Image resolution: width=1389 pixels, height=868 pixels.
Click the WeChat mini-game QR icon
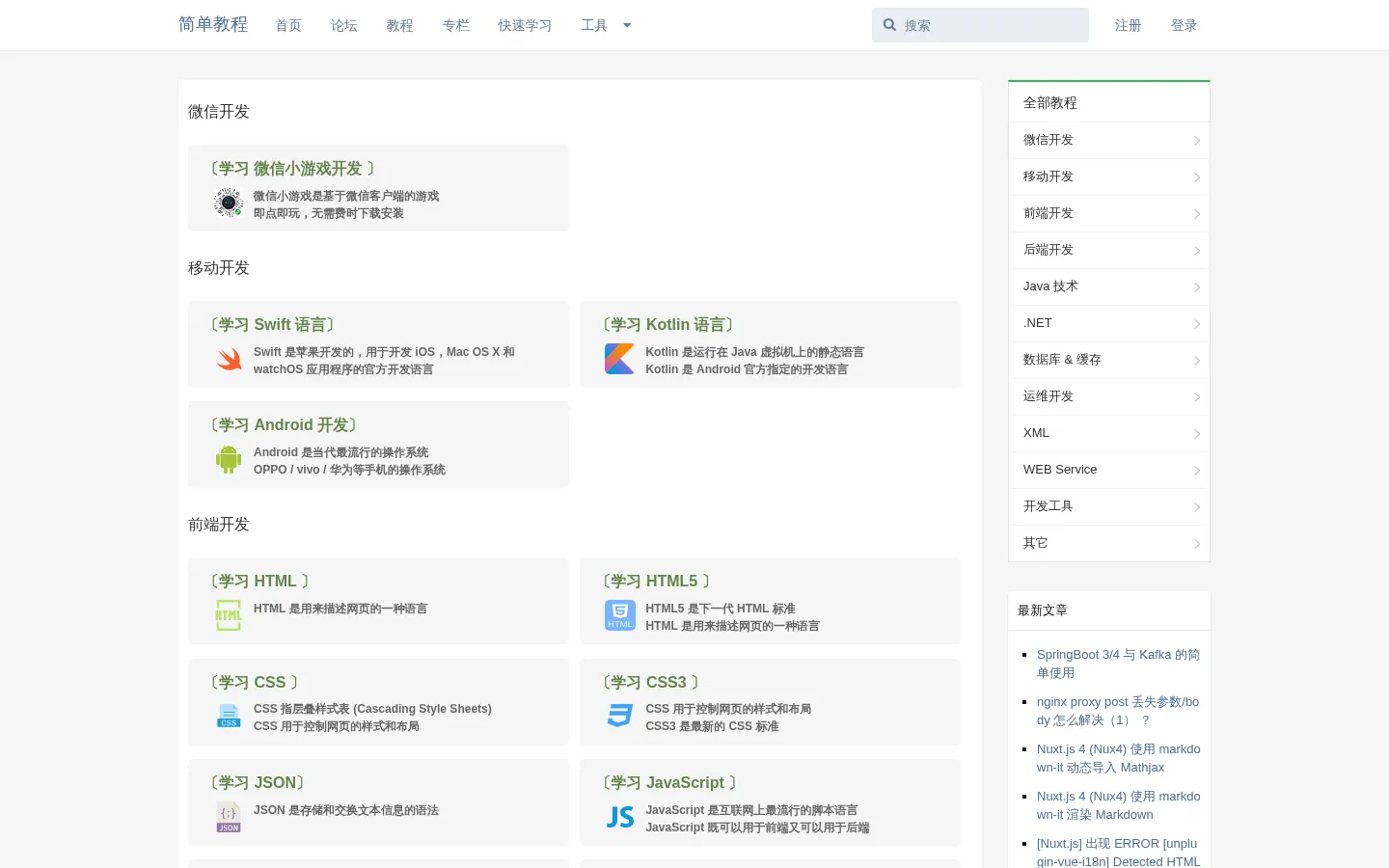pyautogui.click(x=229, y=203)
